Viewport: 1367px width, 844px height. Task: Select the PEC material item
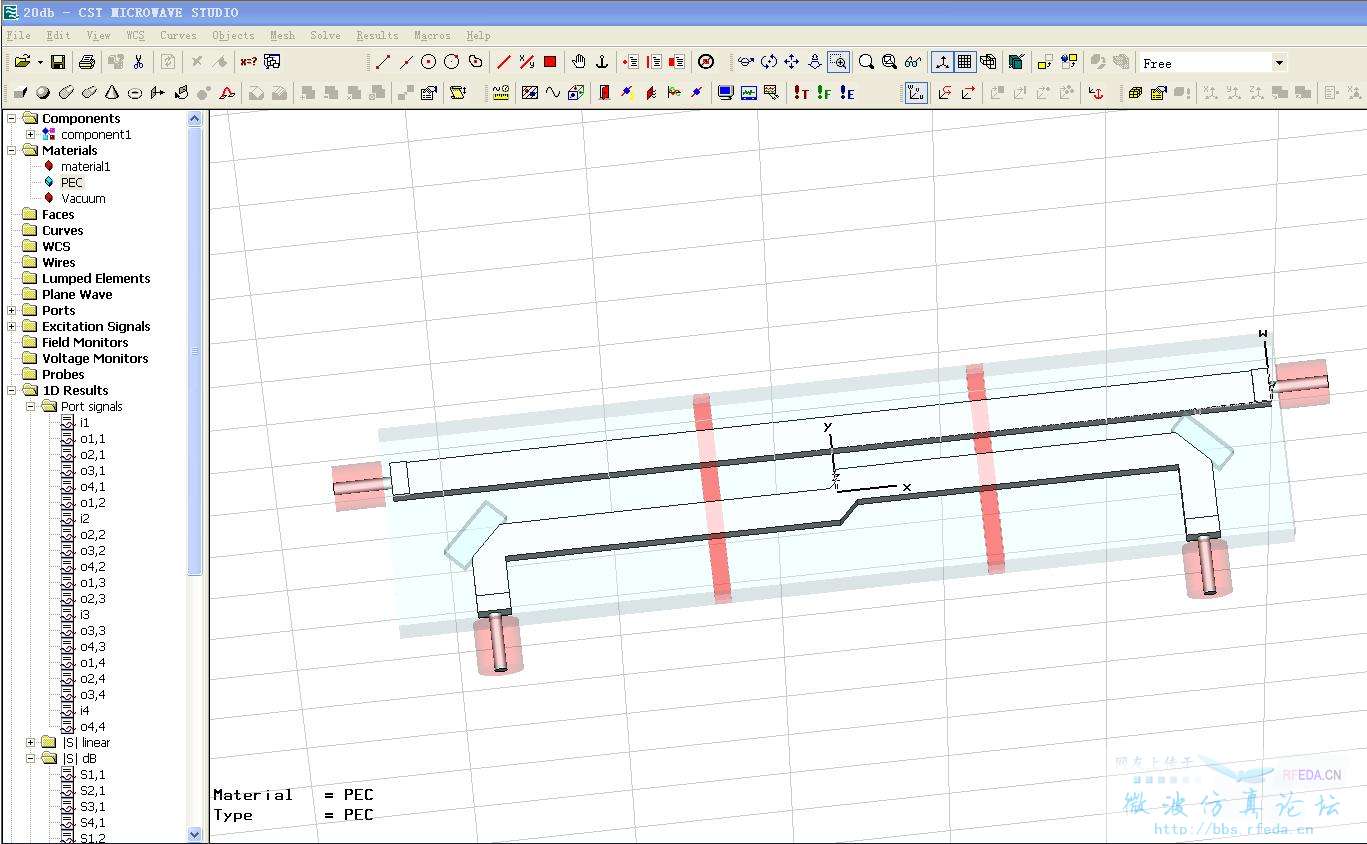[x=72, y=182]
